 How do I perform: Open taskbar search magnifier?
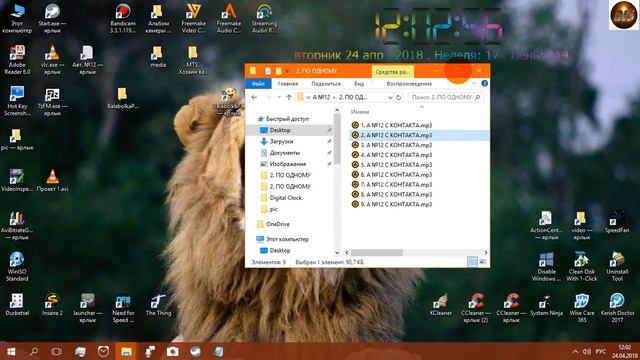point(34,351)
